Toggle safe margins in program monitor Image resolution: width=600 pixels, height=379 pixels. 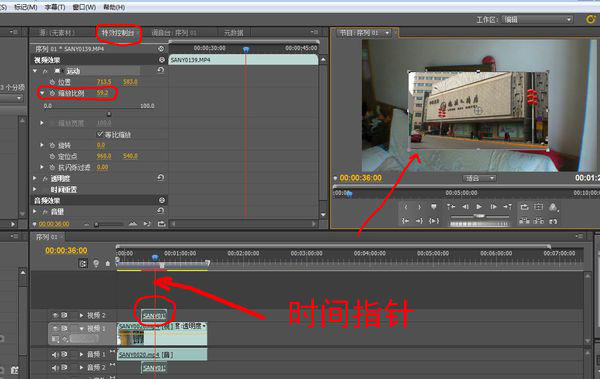[x=538, y=207]
